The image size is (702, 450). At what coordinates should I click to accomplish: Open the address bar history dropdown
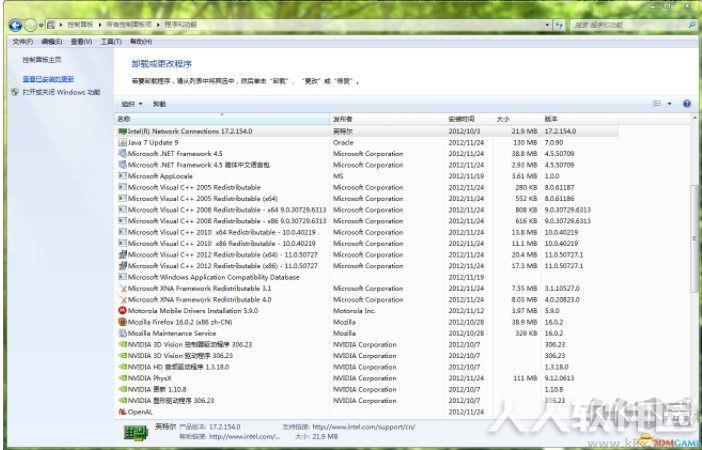click(547, 25)
